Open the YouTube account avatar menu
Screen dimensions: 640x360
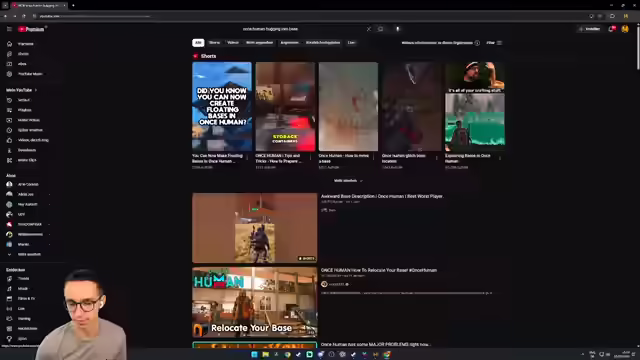625,29
